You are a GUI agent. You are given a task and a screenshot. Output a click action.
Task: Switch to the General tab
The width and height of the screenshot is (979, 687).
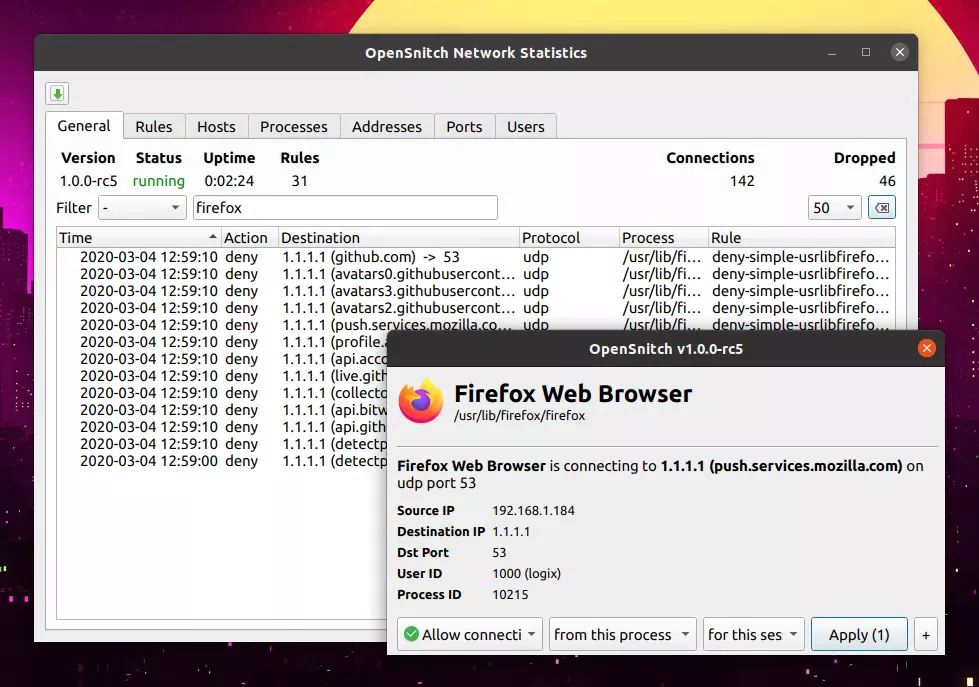(84, 126)
